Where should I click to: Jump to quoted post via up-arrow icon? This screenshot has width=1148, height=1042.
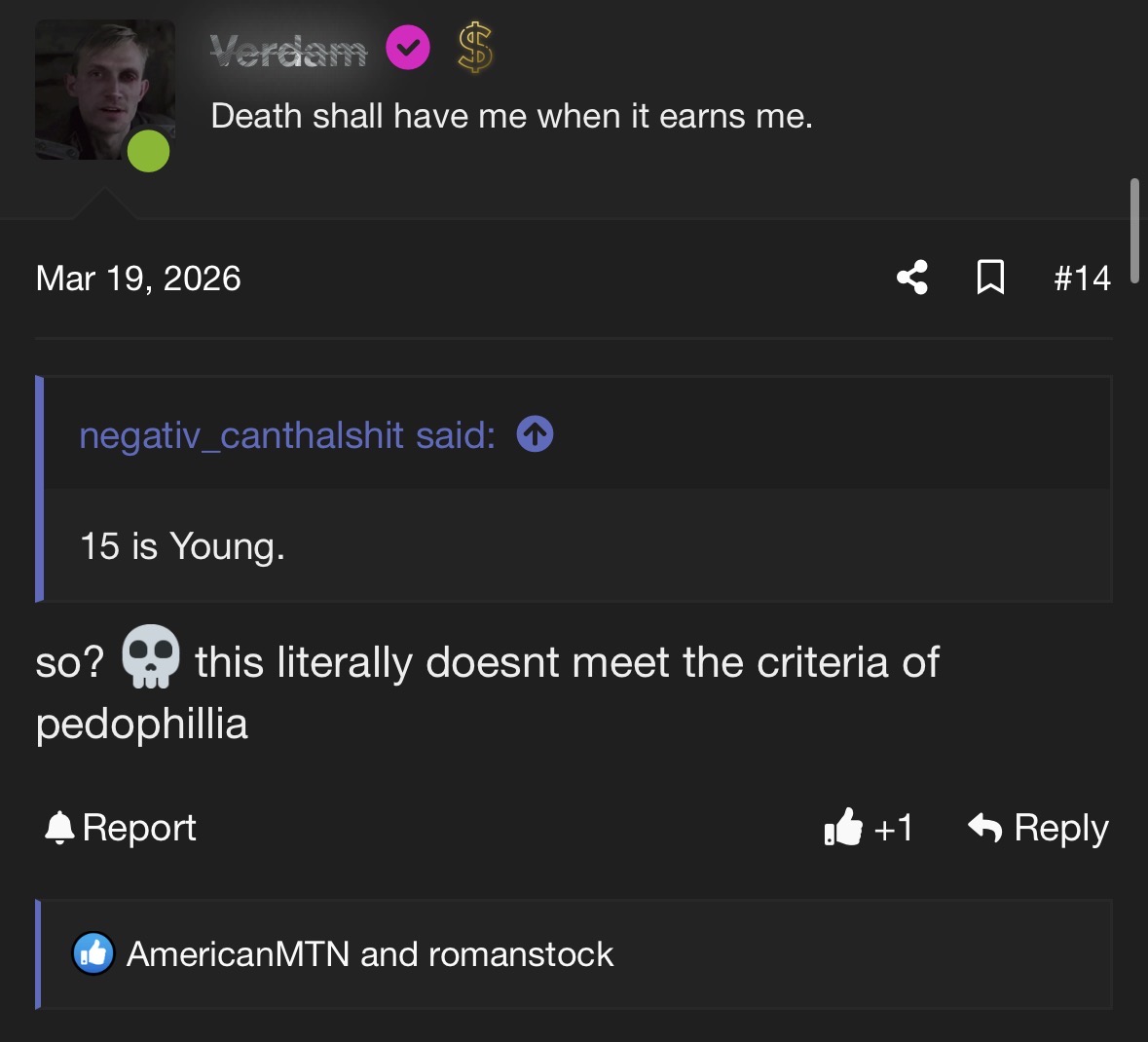535,434
